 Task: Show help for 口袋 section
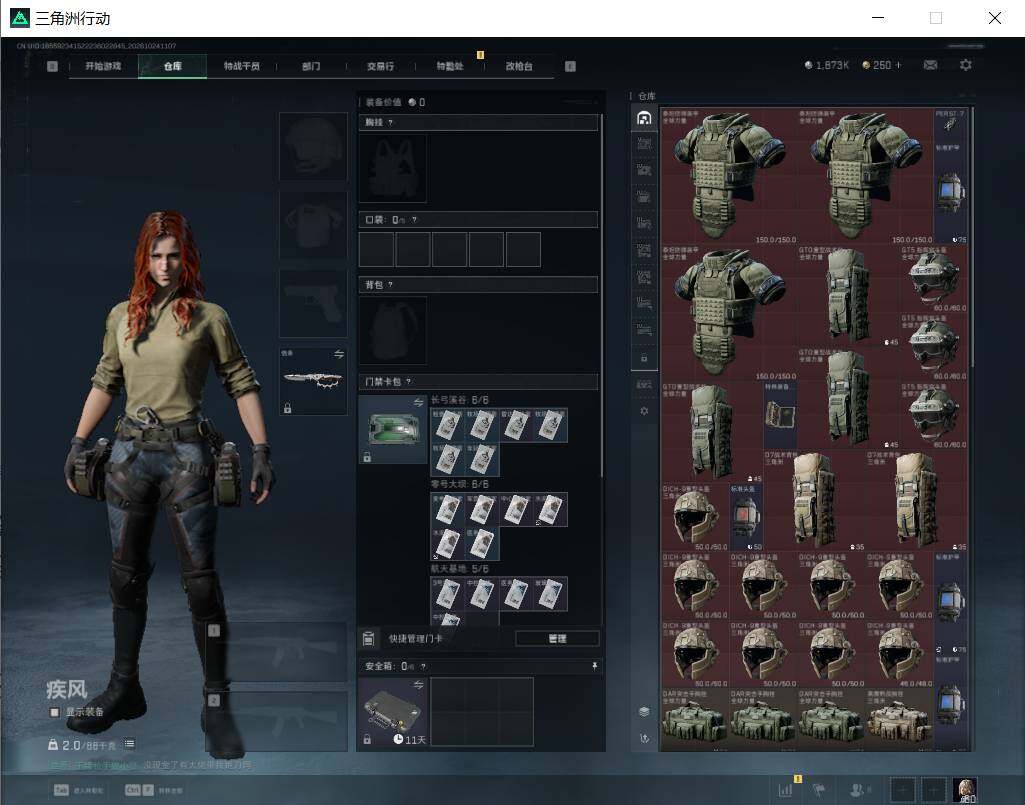414,220
